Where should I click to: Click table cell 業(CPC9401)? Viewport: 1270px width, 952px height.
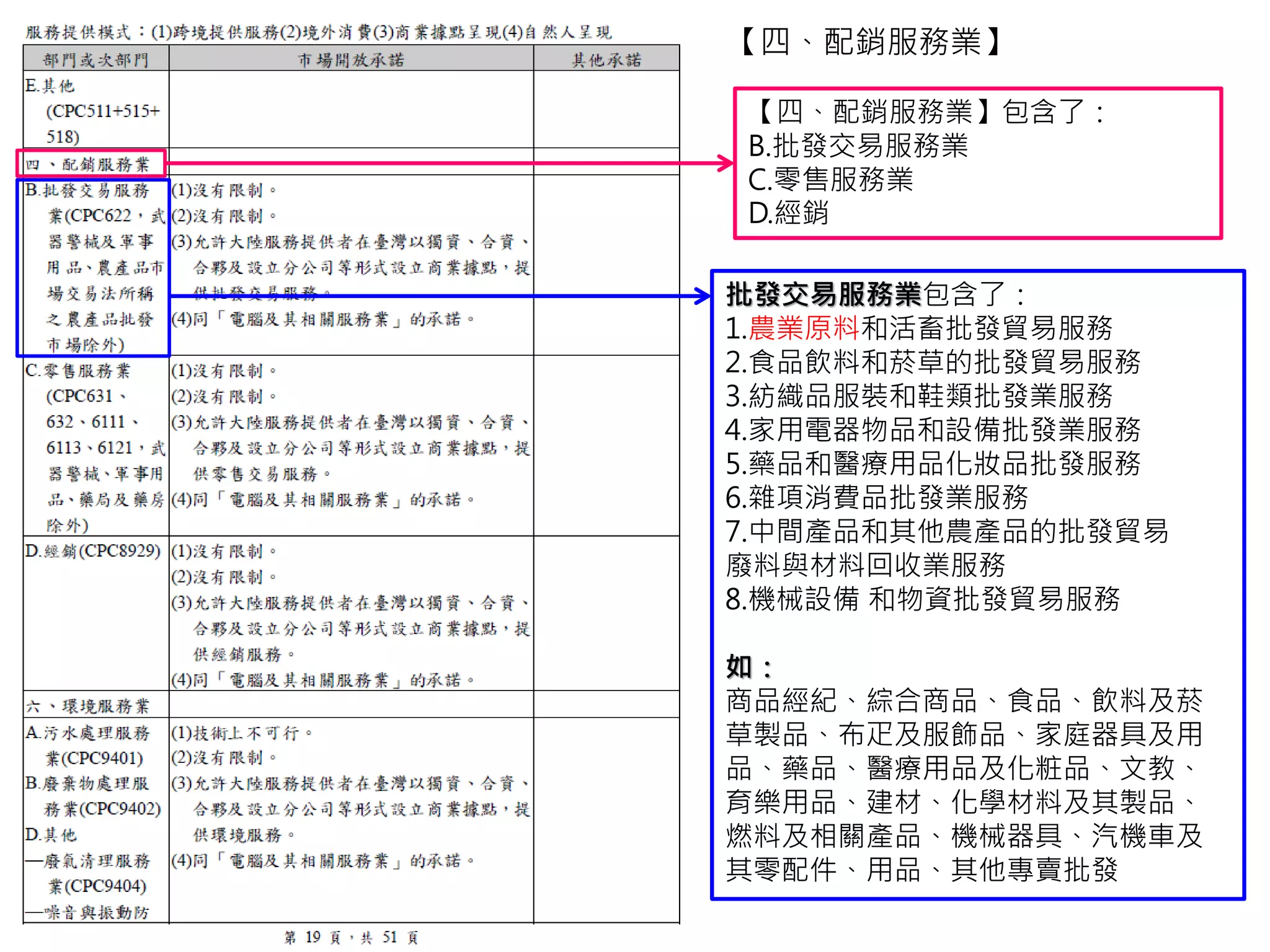pyautogui.click(x=95, y=758)
